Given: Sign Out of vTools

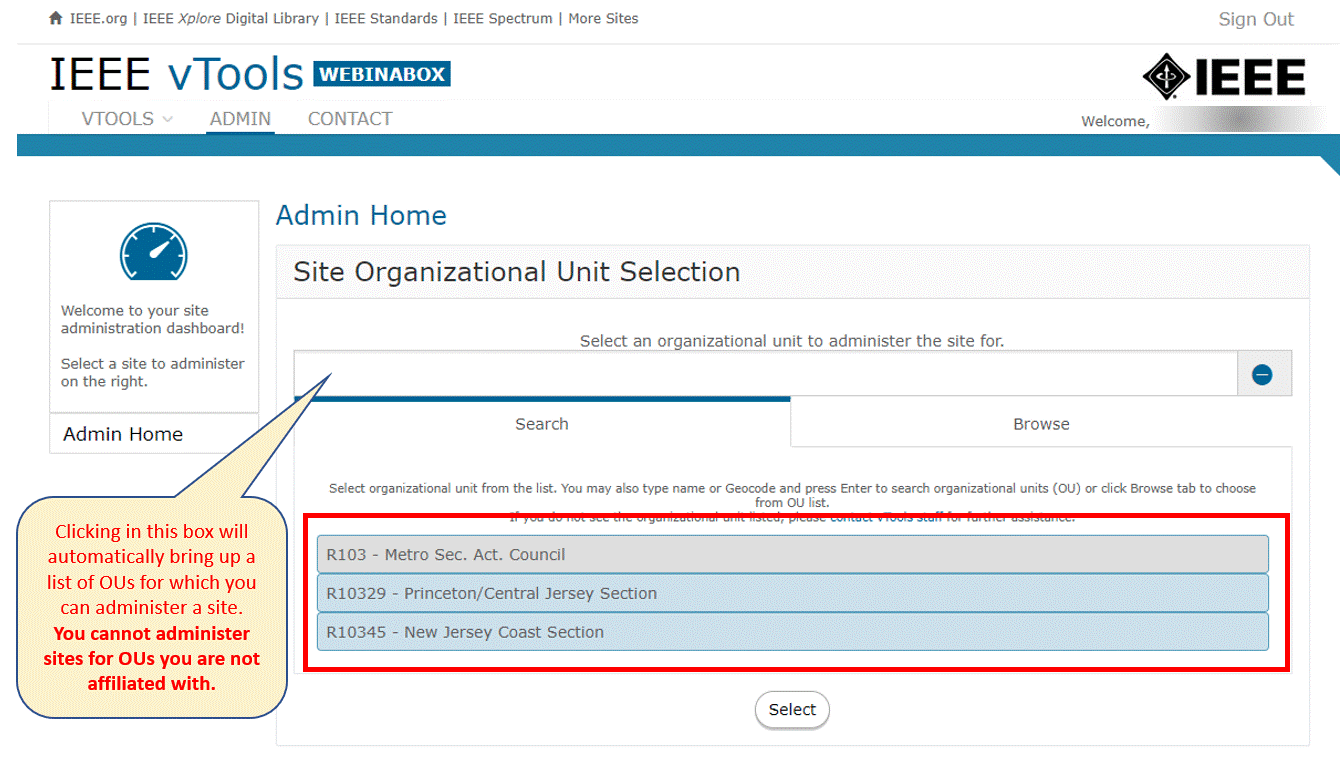Looking at the screenshot, I should (x=1256, y=19).
